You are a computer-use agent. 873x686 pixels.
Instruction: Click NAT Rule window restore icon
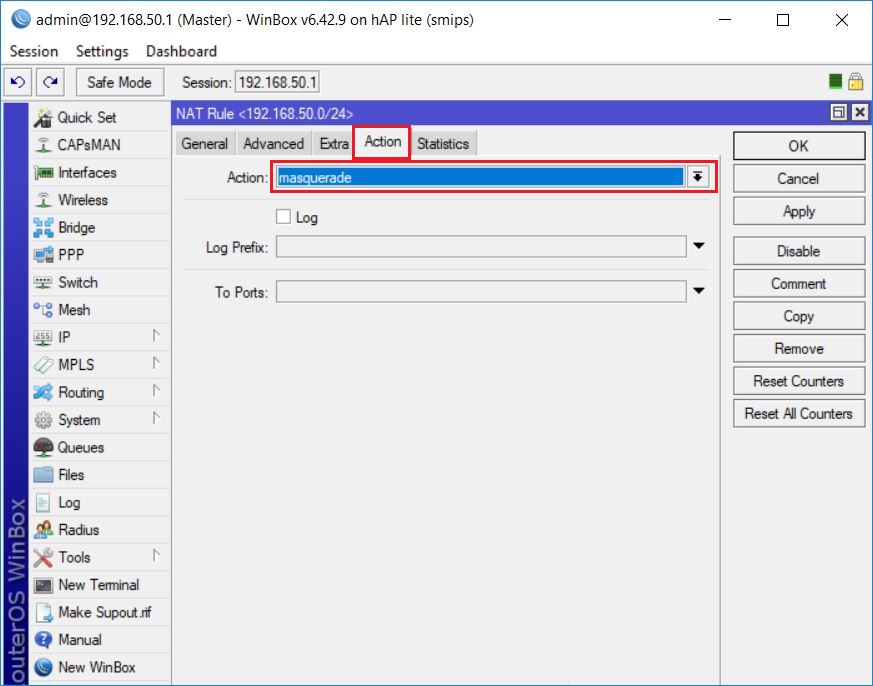coord(838,112)
